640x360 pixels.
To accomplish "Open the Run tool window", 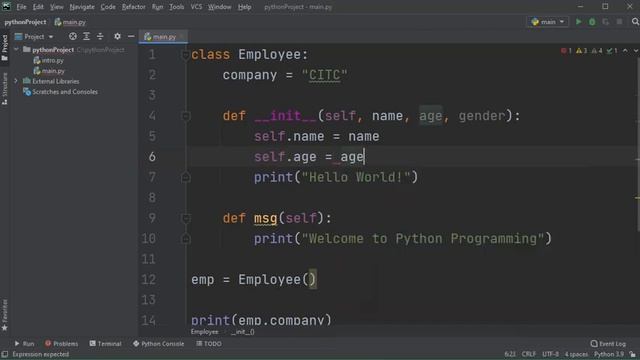I will tap(24, 344).
